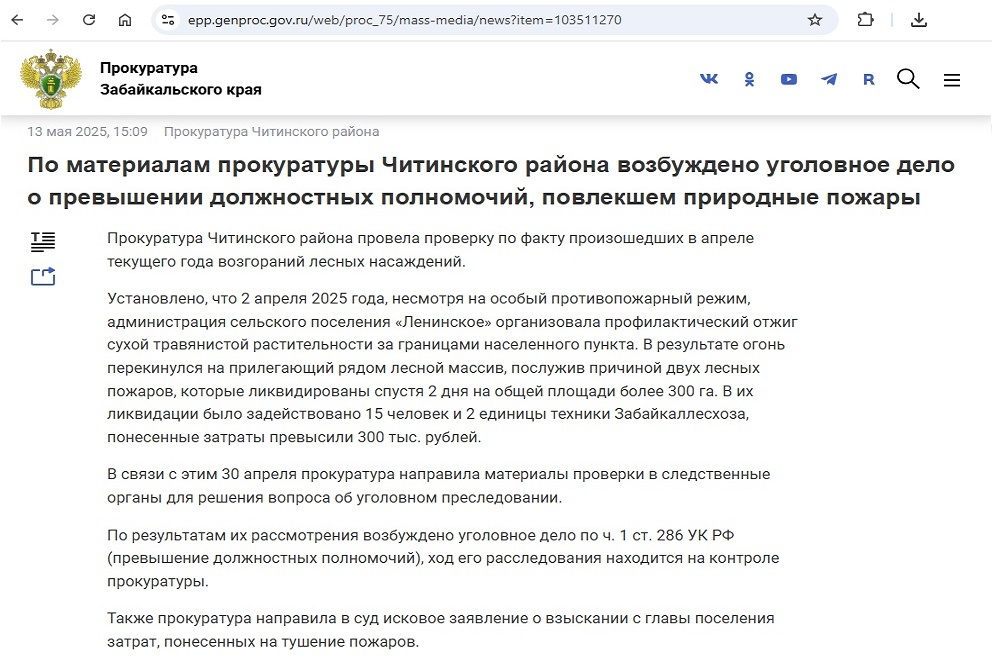This screenshot has width=992, height=662.
Task: Bookmark this page with the star icon
Action: coord(815,20)
